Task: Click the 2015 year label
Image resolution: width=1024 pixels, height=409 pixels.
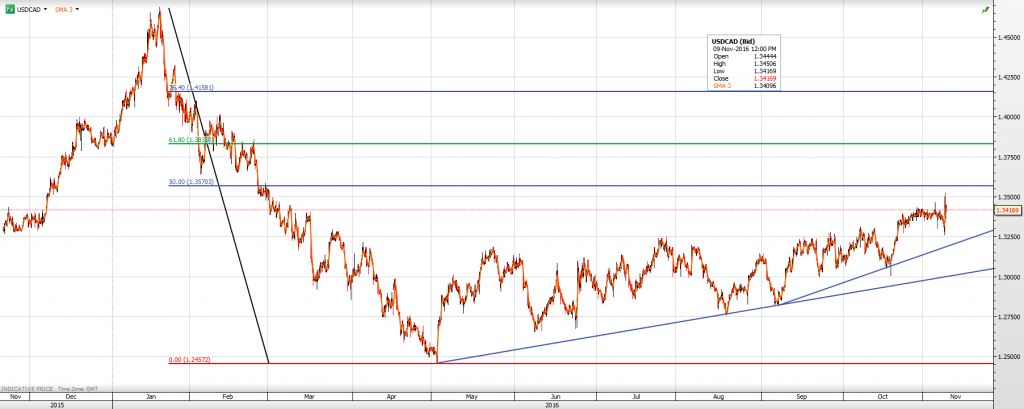Action: point(56,404)
